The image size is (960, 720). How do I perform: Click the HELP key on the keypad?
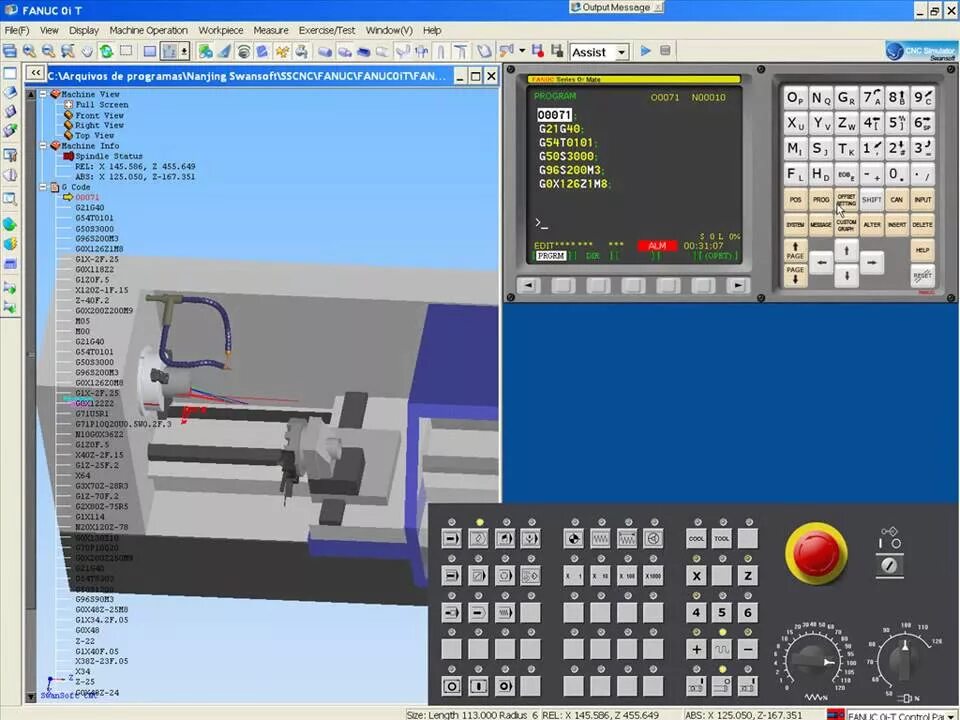pyautogui.click(x=922, y=250)
